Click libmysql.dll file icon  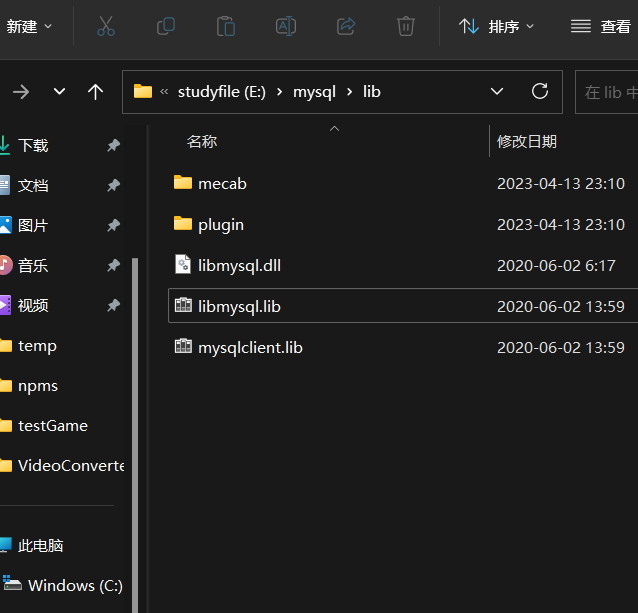[x=183, y=264]
